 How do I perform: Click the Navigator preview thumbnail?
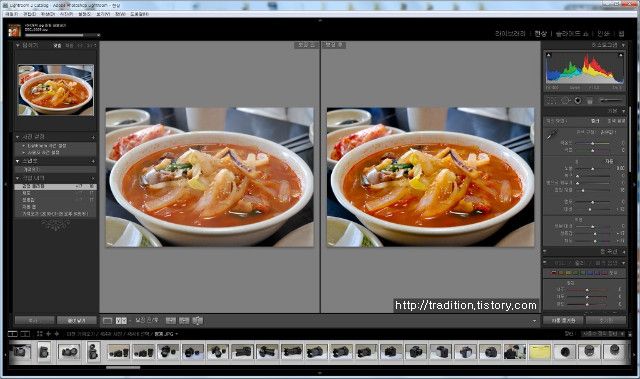click(x=56, y=90)
